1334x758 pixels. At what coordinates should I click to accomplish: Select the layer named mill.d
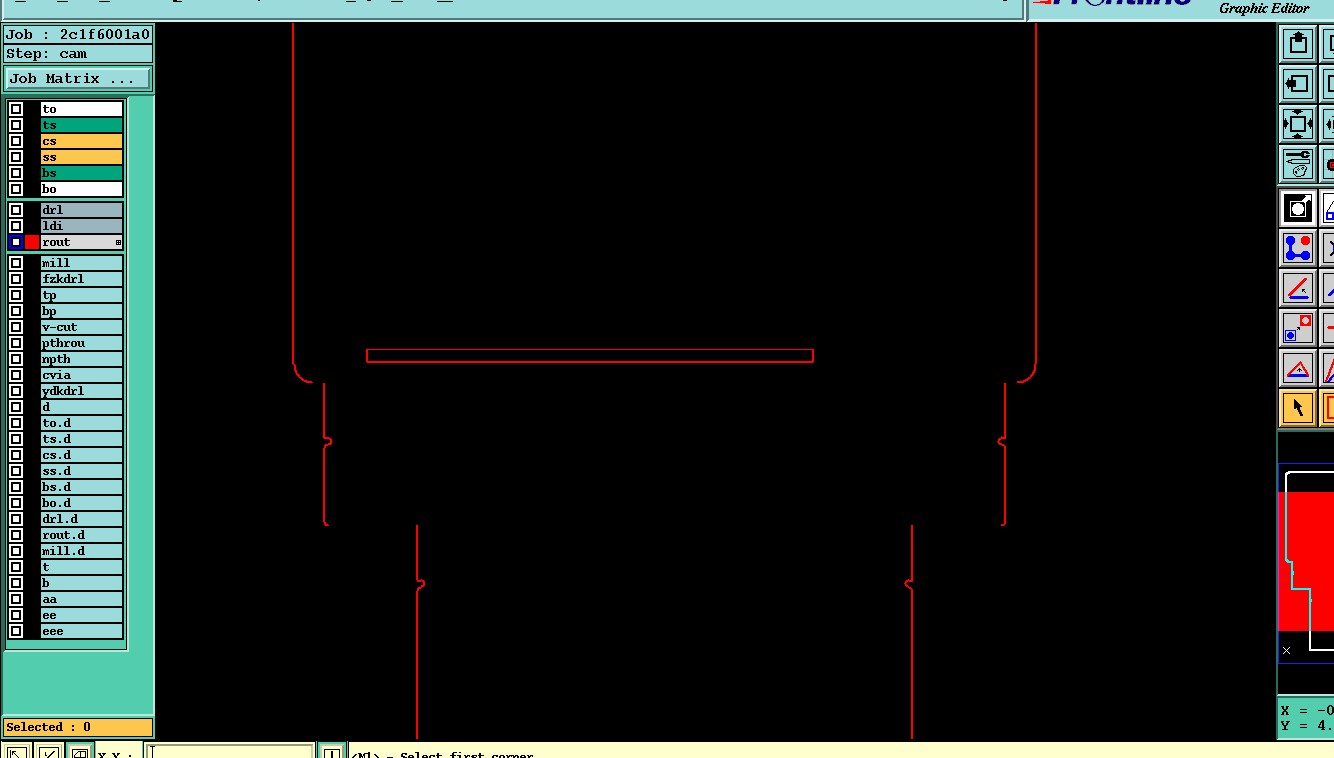pos(81,551)
